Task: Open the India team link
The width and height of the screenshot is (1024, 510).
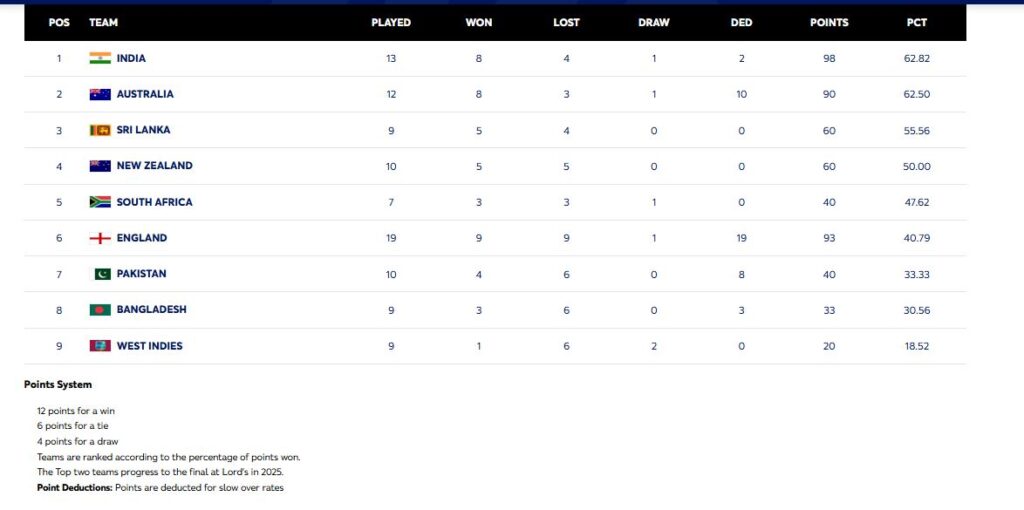Action: (131, 58)
